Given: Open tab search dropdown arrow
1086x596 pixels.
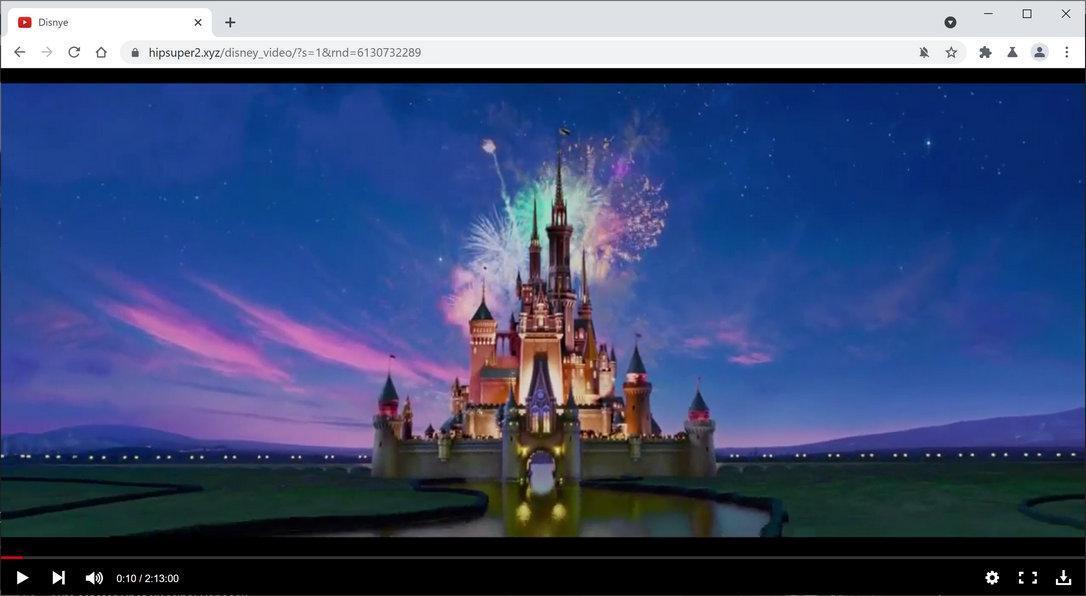Looking at the screenshot, I should [950, 22].
